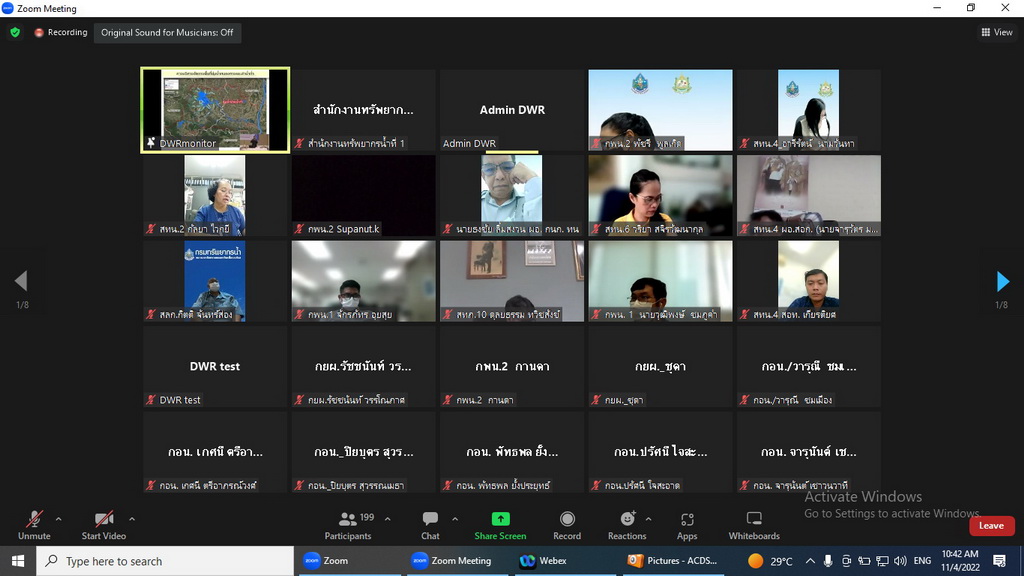Open Zoom in the taskbar
The width and height of the screenshot is (1024, 576).
pyautogui.click(x=349, y=561)
